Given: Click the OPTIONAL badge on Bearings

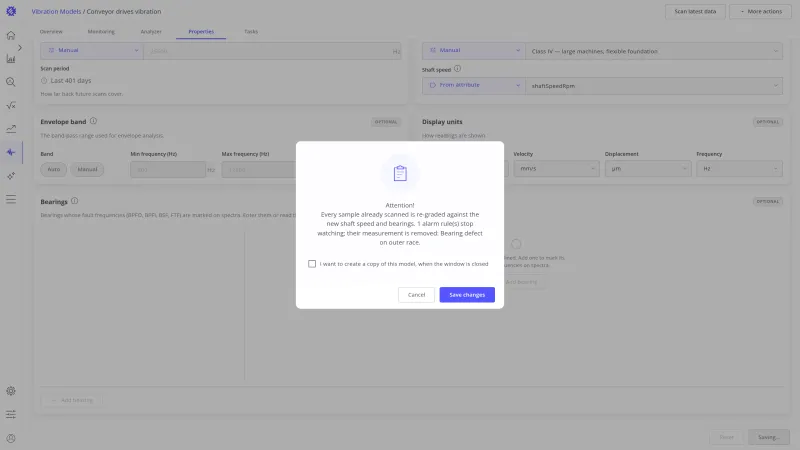Looking at the screenshot, I should [767, 202].
